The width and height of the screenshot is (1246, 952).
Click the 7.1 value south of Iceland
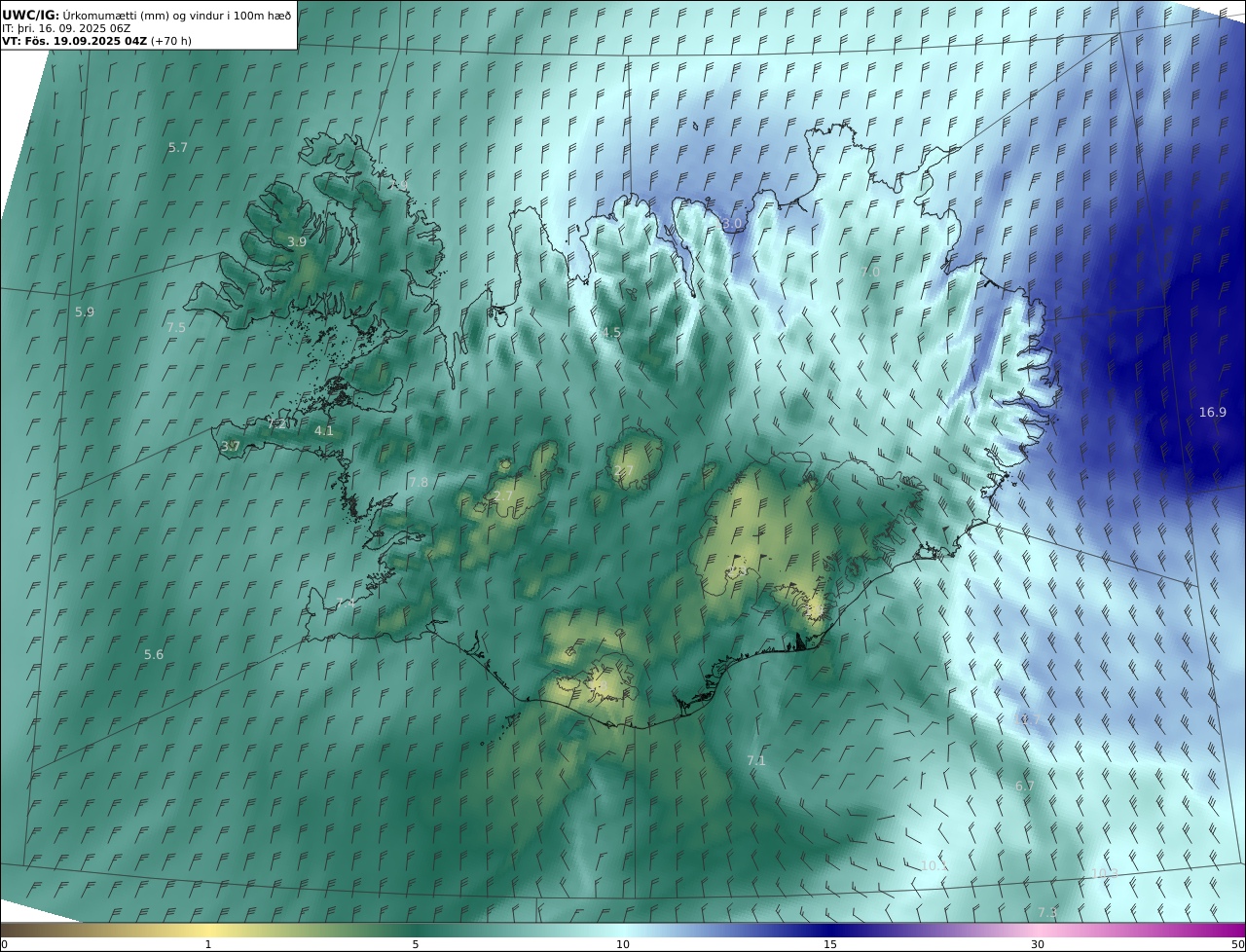pyautogui.click(x=756, y=761)
